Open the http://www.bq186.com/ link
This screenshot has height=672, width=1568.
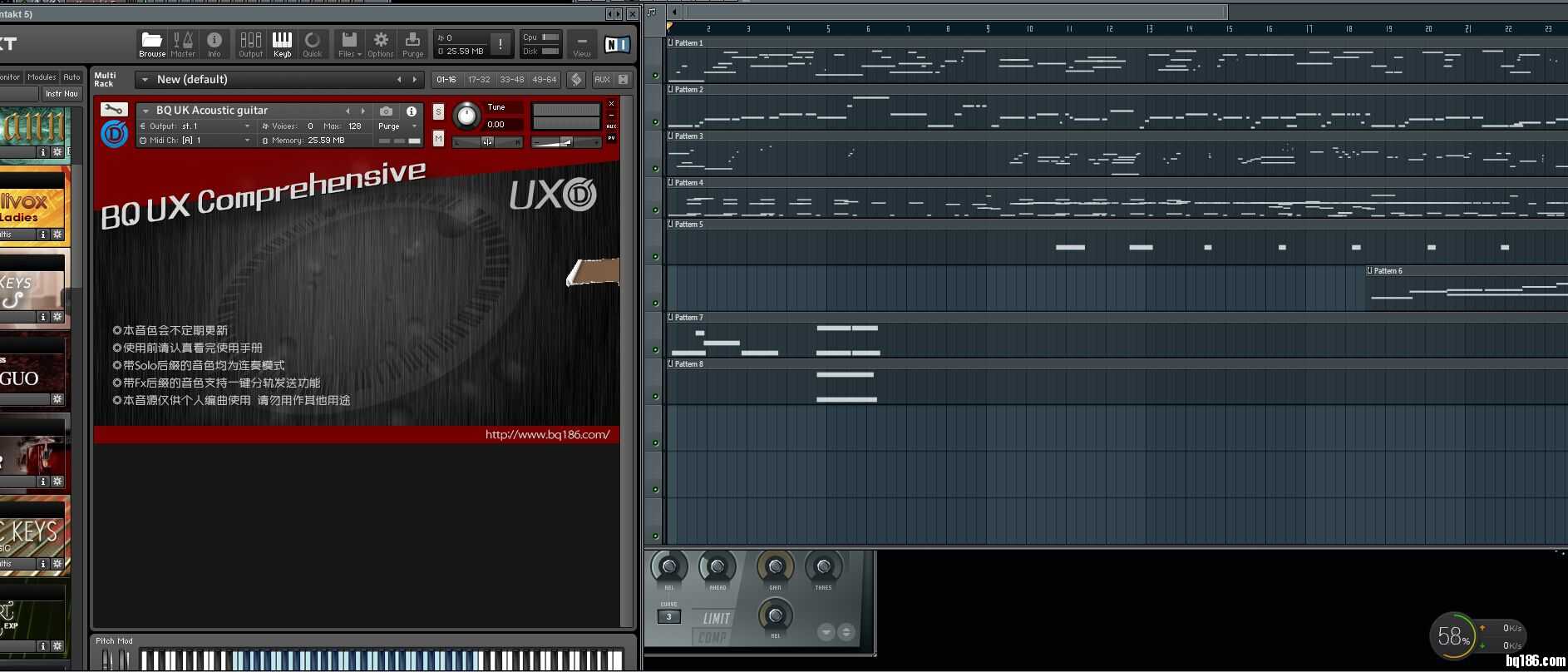[548, 434]
